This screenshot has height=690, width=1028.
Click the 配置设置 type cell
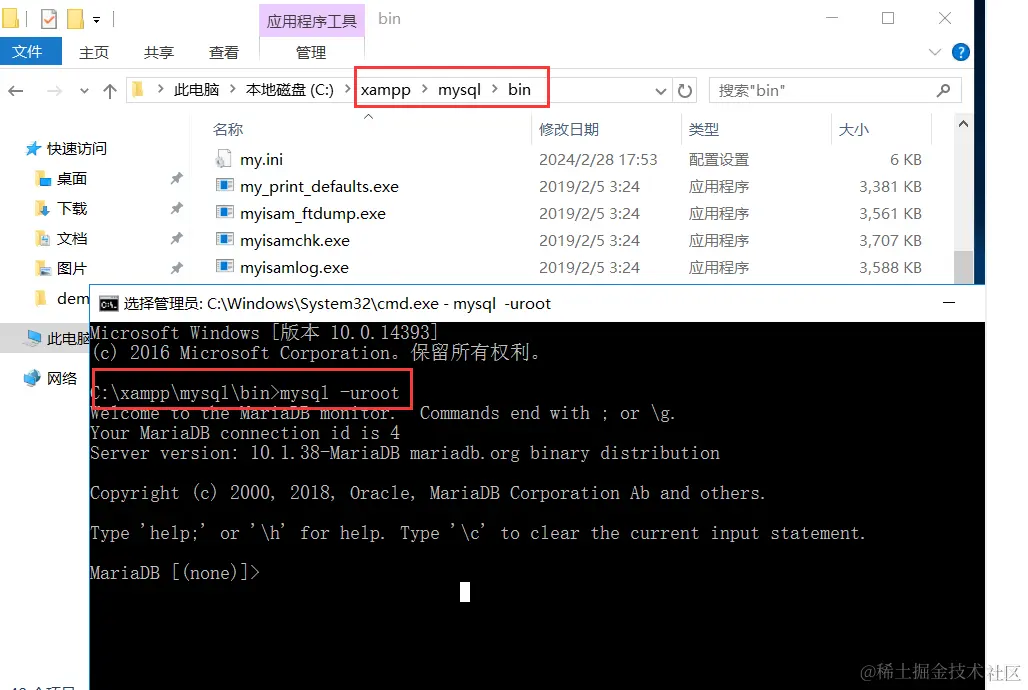(719, 160)
